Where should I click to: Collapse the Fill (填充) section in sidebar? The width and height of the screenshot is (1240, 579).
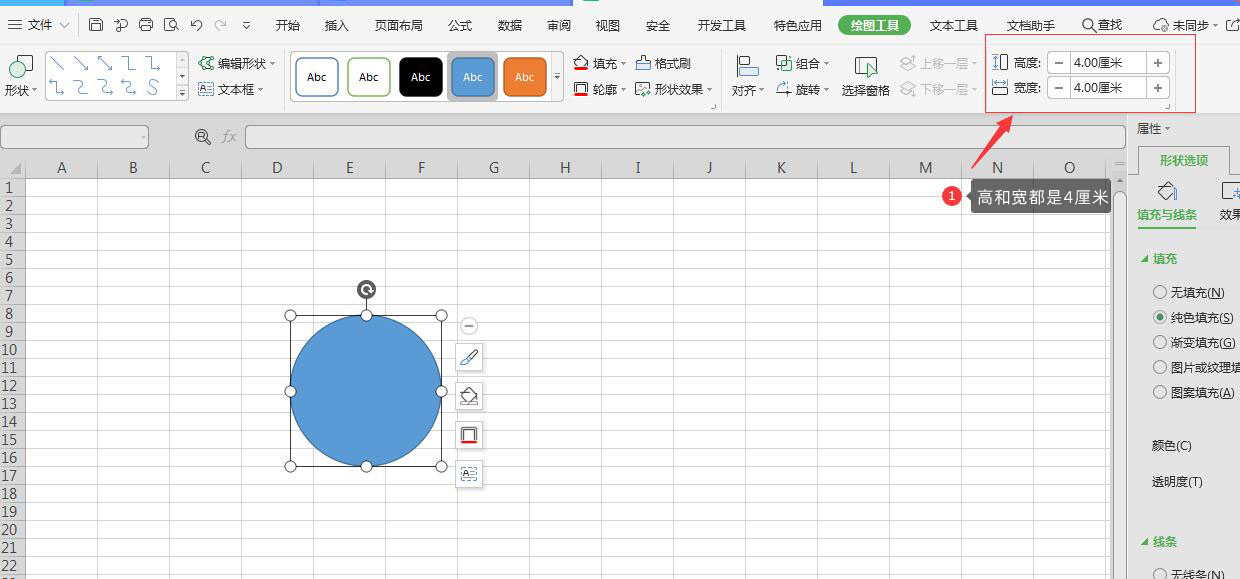1146,259
